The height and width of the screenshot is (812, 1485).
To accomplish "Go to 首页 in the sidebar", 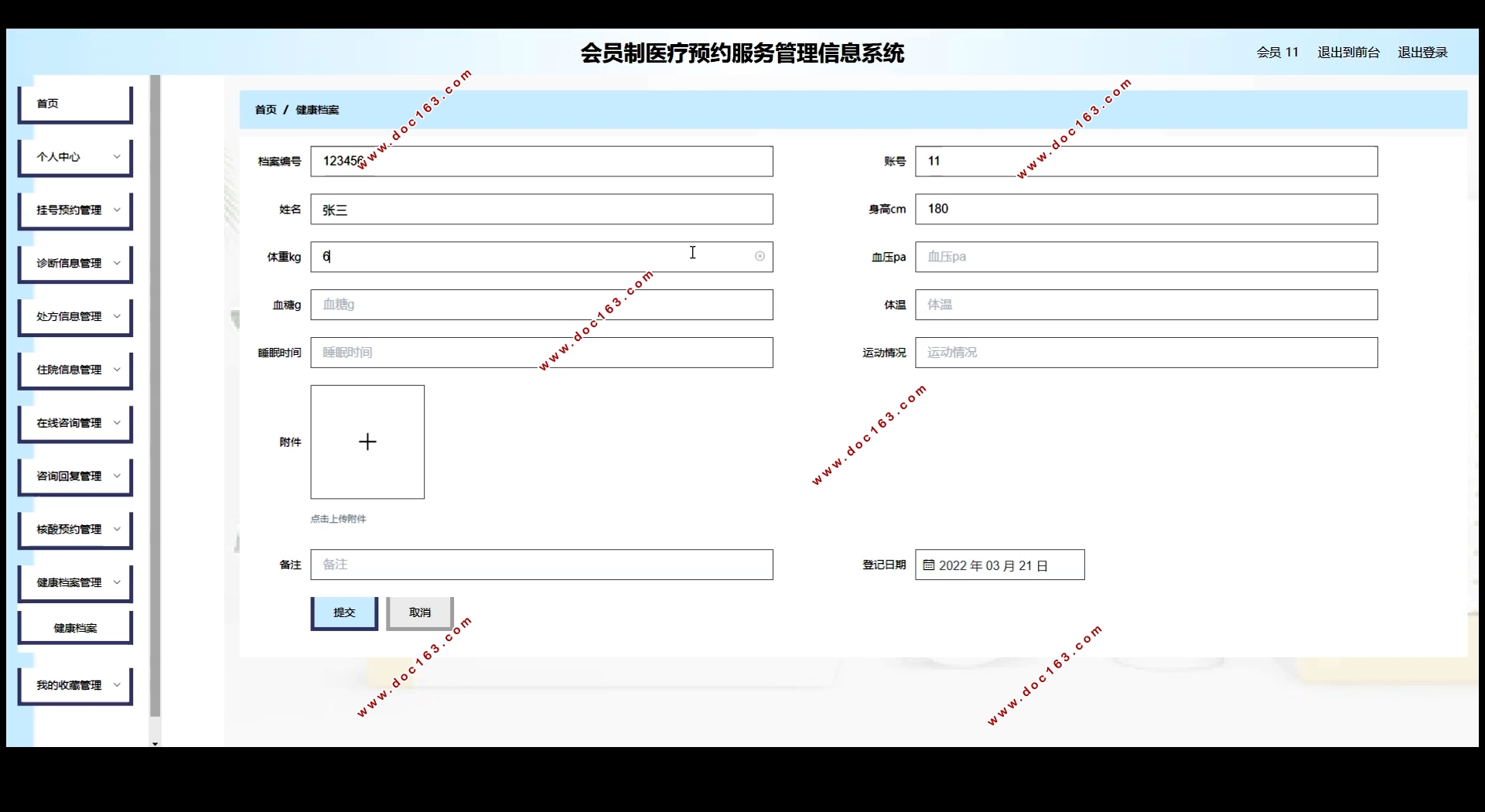I will [x=75, y=104].
